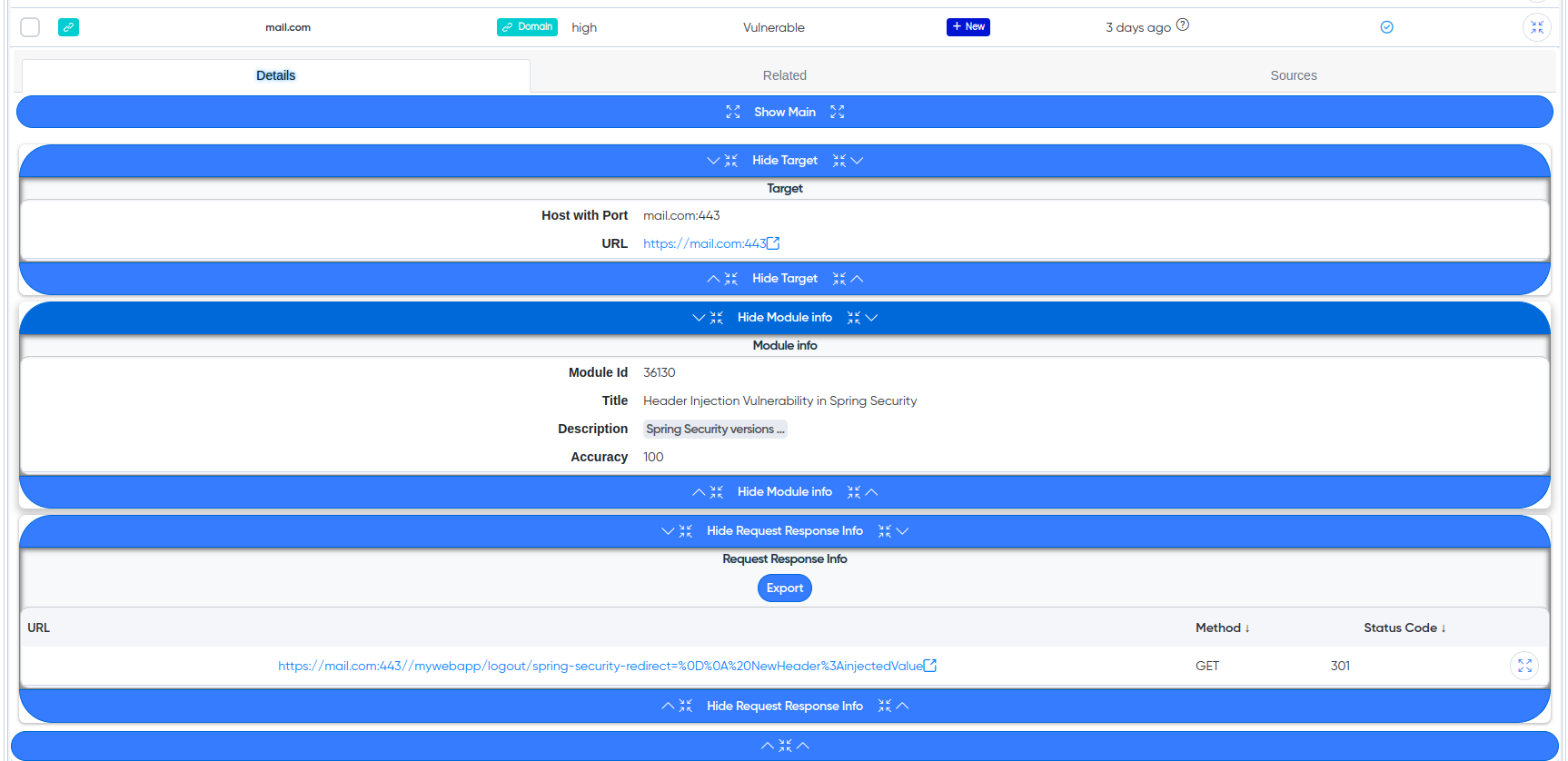
Task: Click the New status badge
Action: (968, 27)
